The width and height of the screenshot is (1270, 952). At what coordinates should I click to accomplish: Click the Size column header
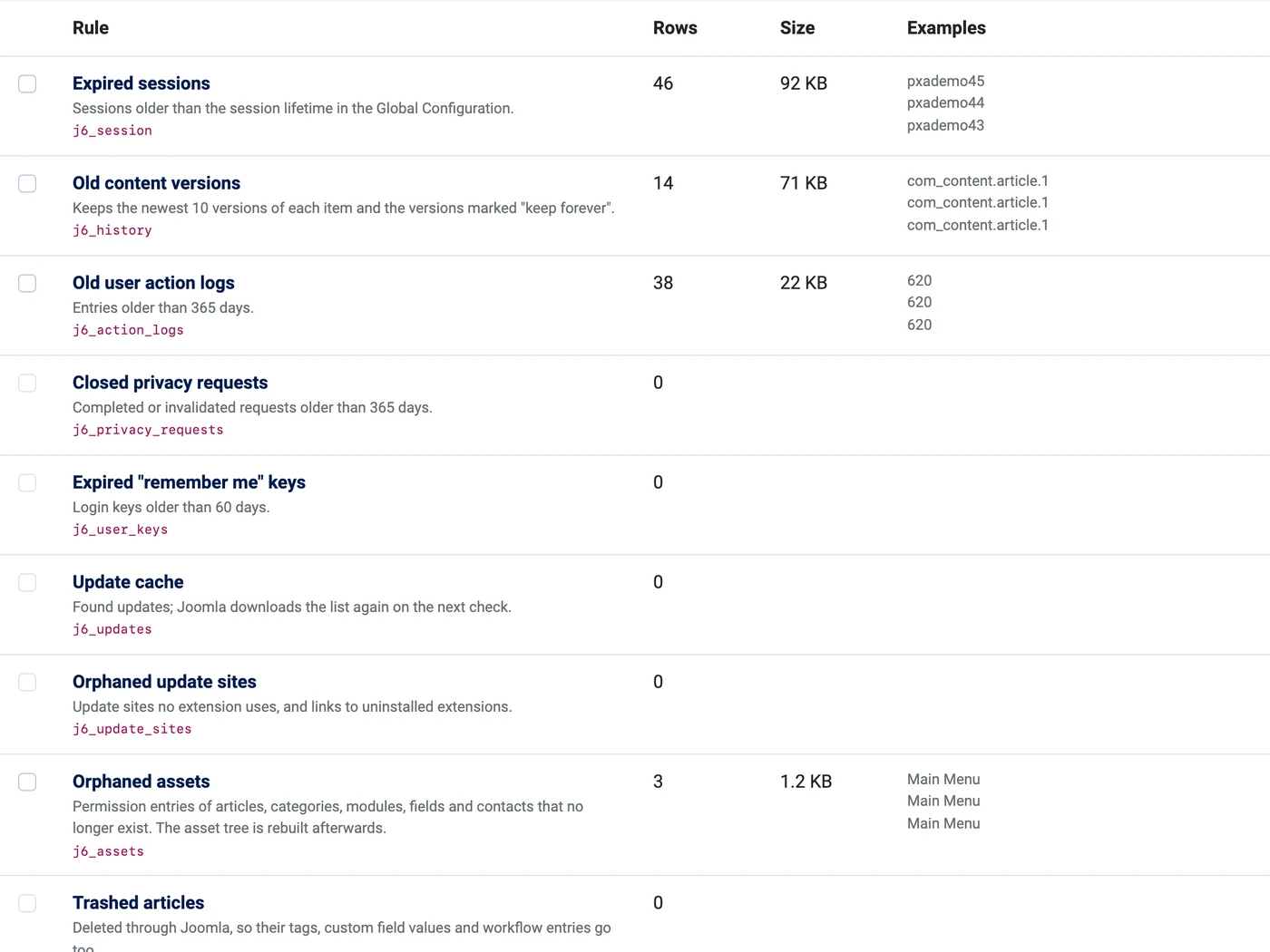(x=797, y=28)
